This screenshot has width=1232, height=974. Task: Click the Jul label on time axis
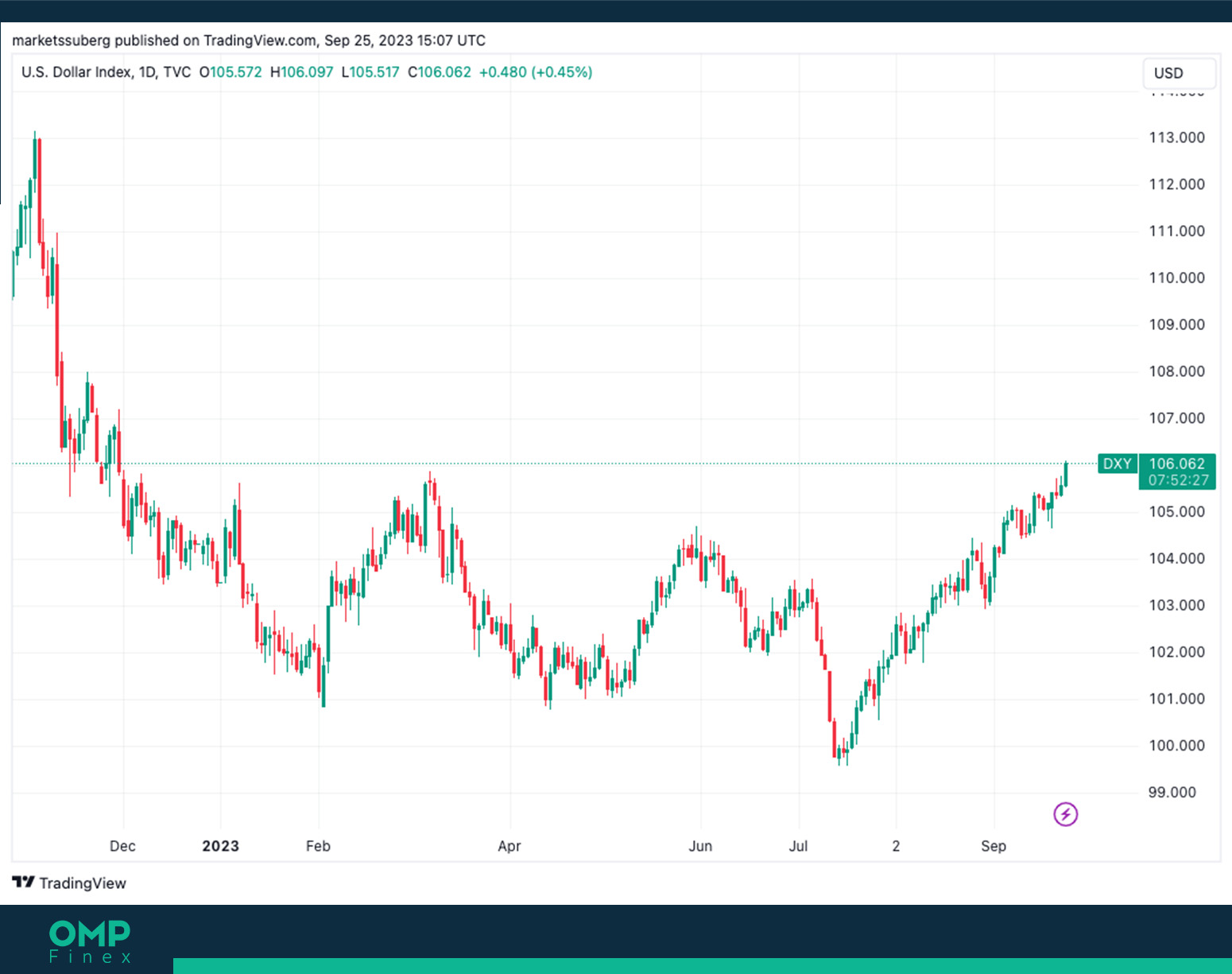pos(798,846)
